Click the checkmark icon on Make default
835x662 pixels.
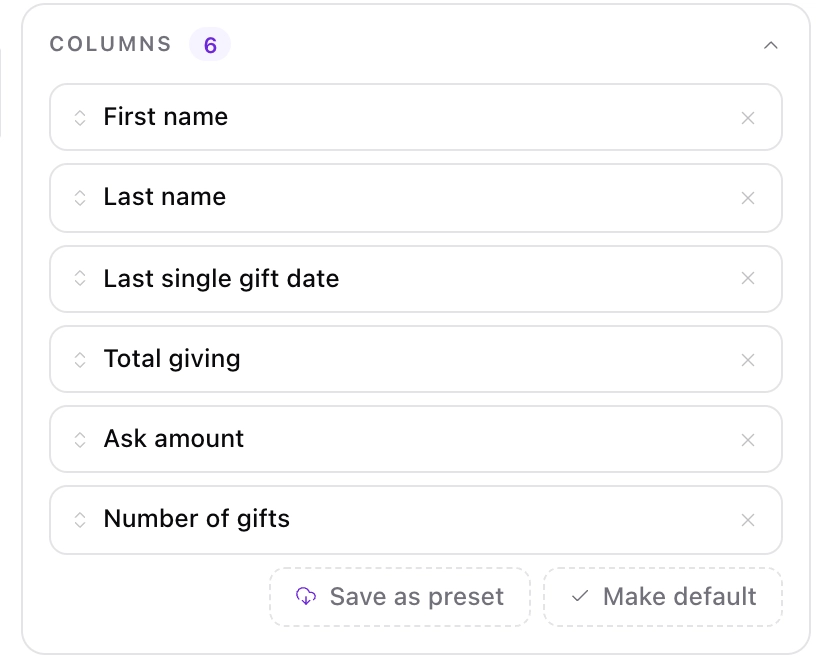pos(580,596)
